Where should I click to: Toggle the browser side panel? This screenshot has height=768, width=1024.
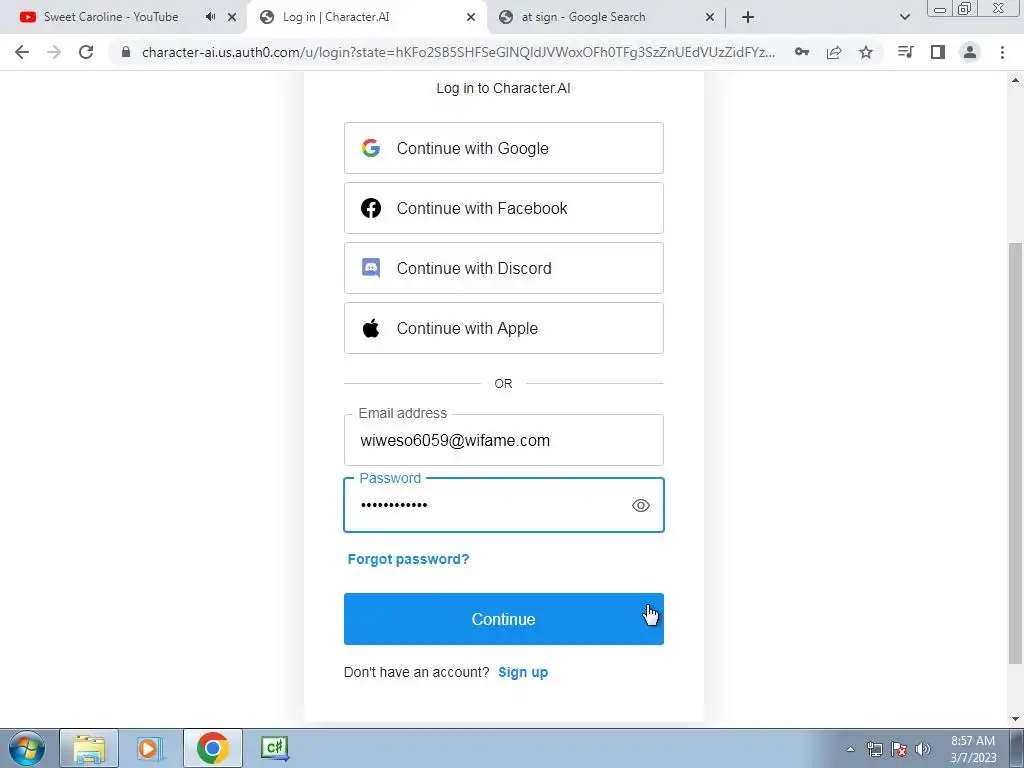click(x=938, y=52)
